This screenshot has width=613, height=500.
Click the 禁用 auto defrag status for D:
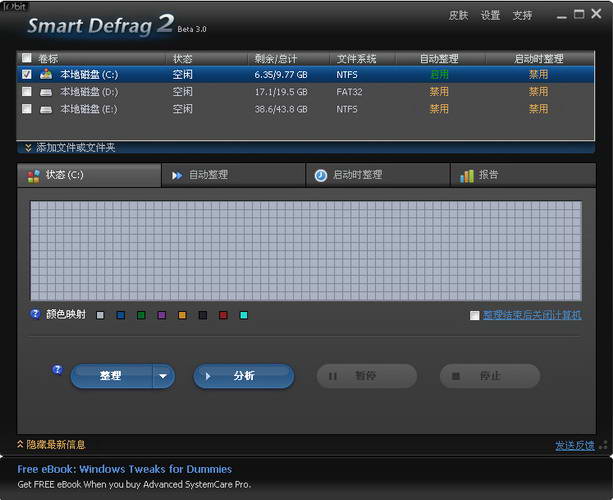[439, 92]
